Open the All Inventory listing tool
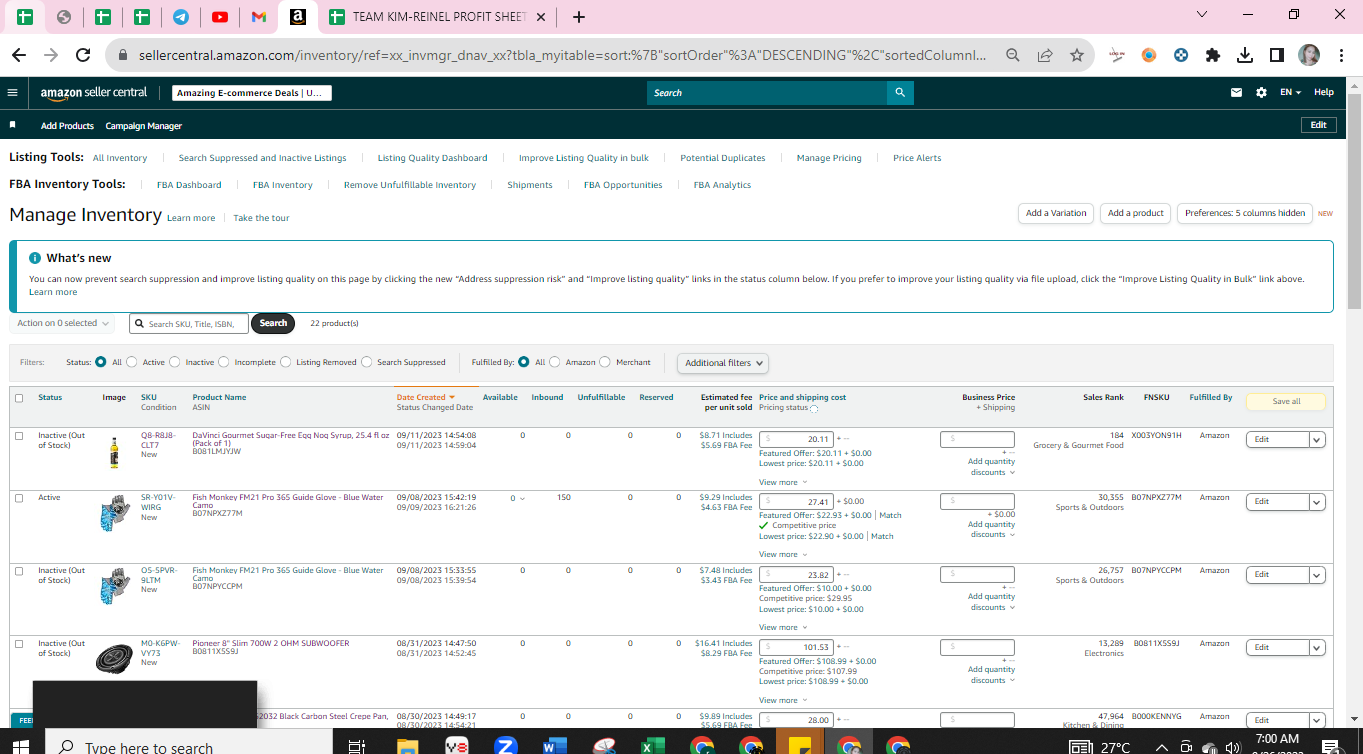 click(x=120, y=158)
